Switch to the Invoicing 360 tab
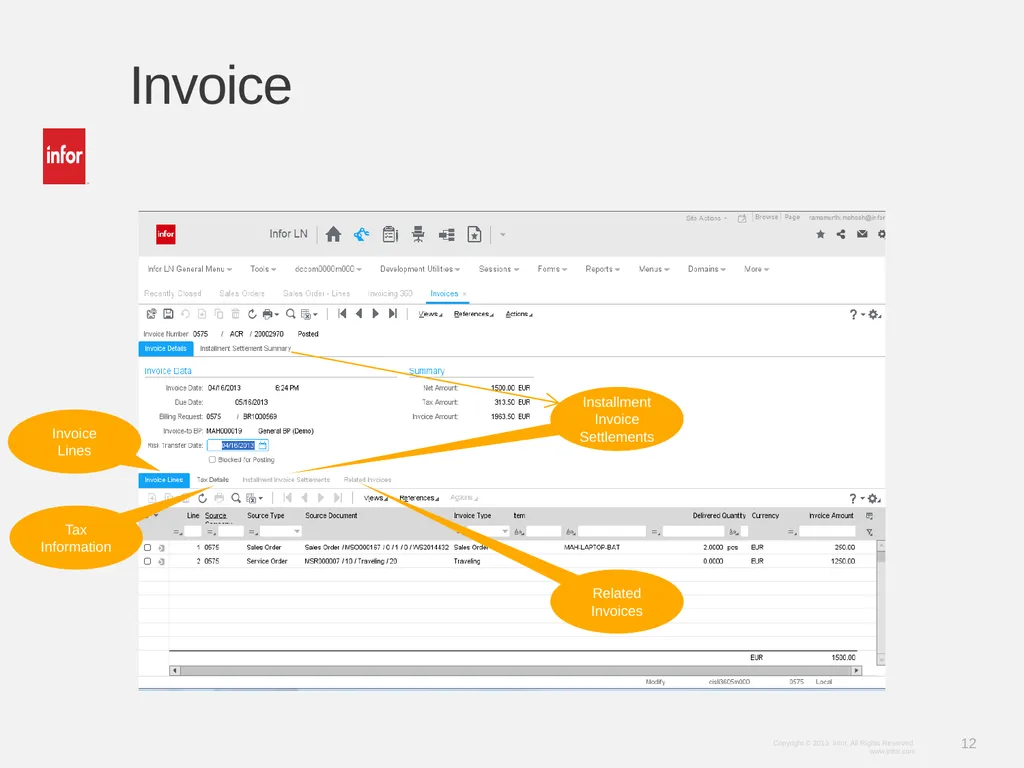 click(390, 294)
